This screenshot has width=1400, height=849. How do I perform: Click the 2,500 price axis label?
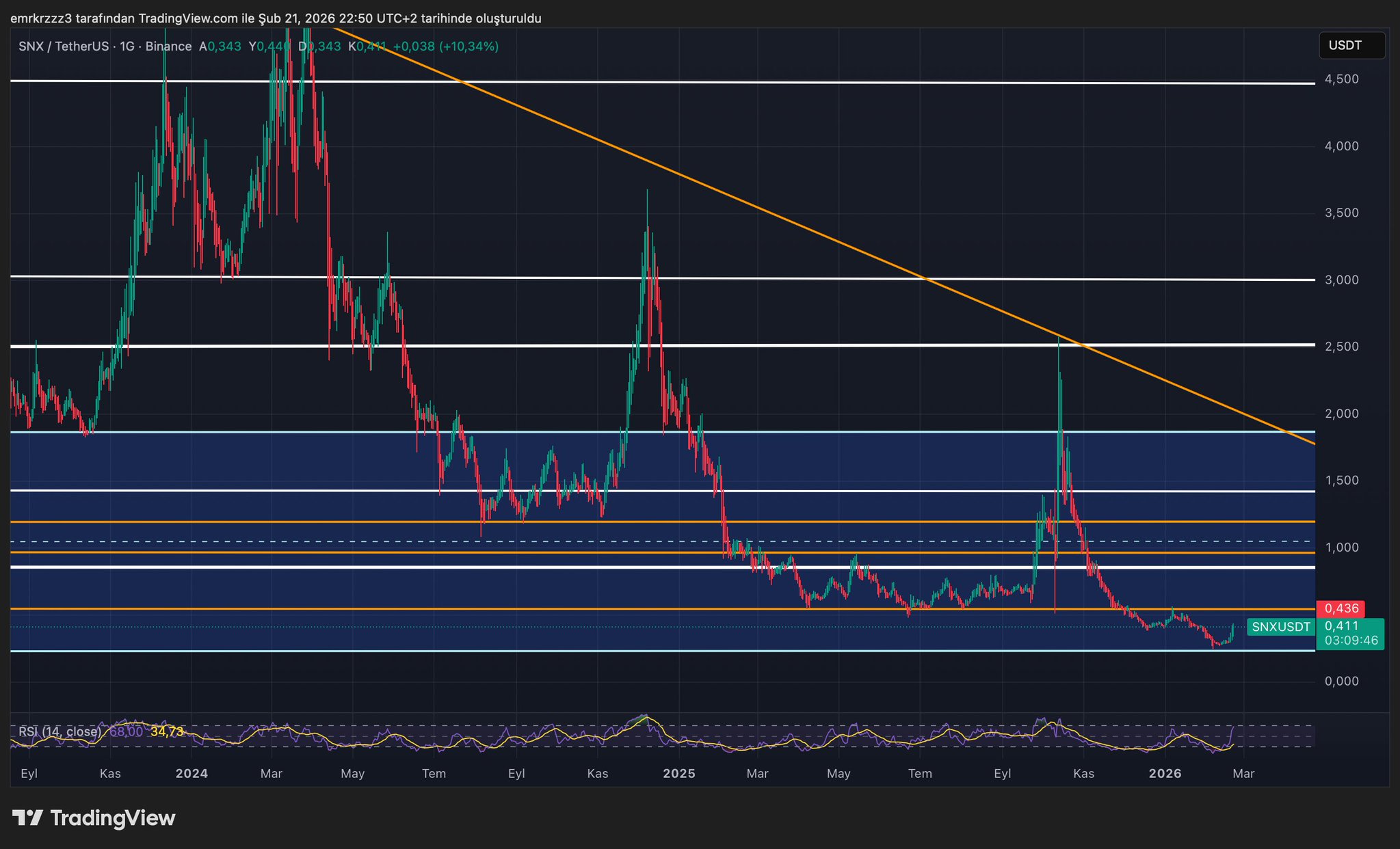1341,347
